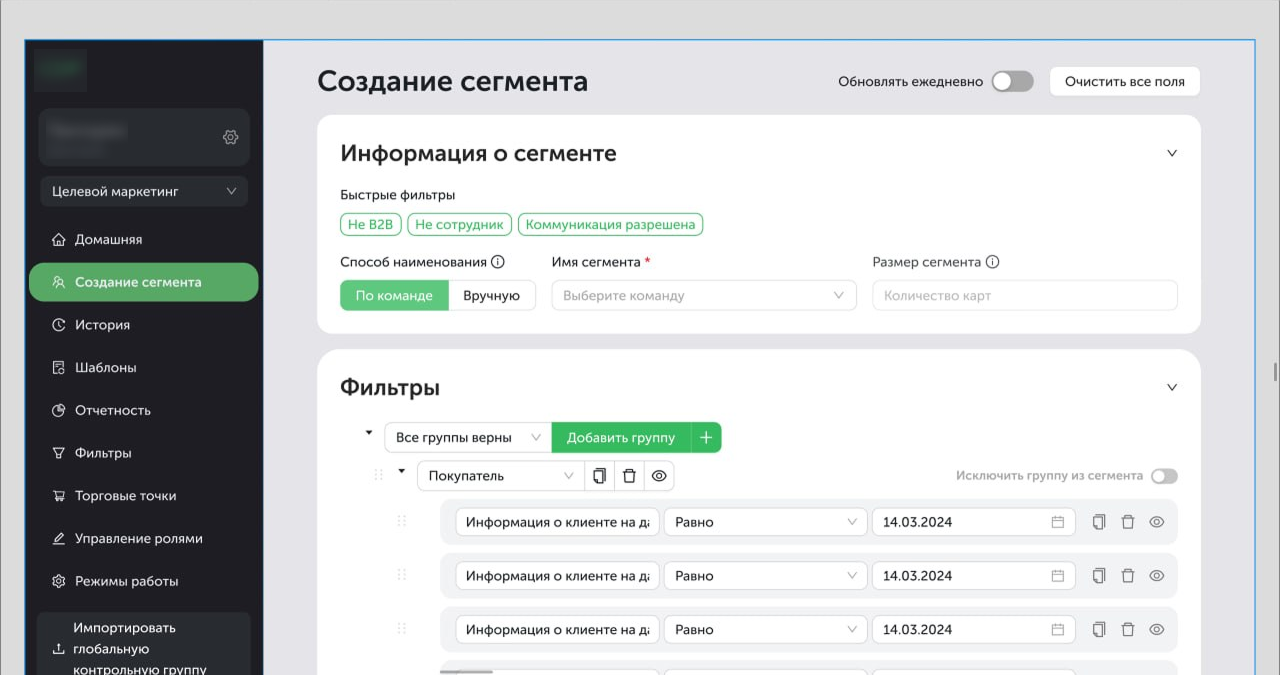Toggle Исключить группу из сегмента switch
Image resolution: width=1280 pixels, height=675 pixels.
click(1164, 476)
